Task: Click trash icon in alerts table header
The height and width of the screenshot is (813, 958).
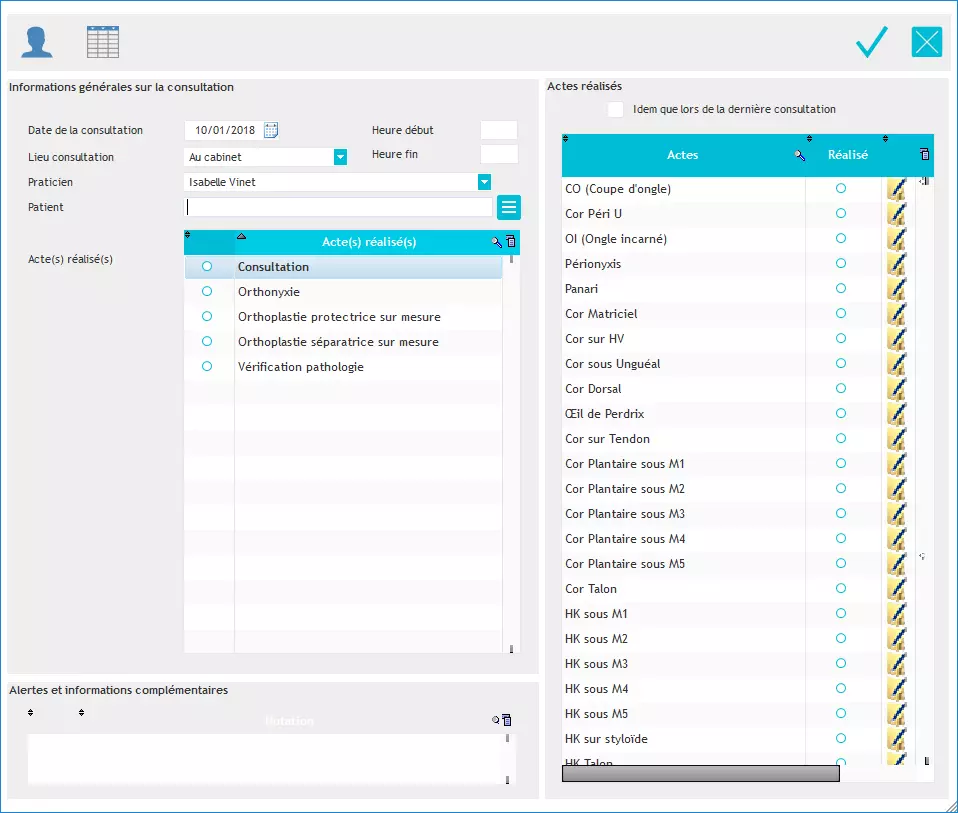Action: click(506, 720)
